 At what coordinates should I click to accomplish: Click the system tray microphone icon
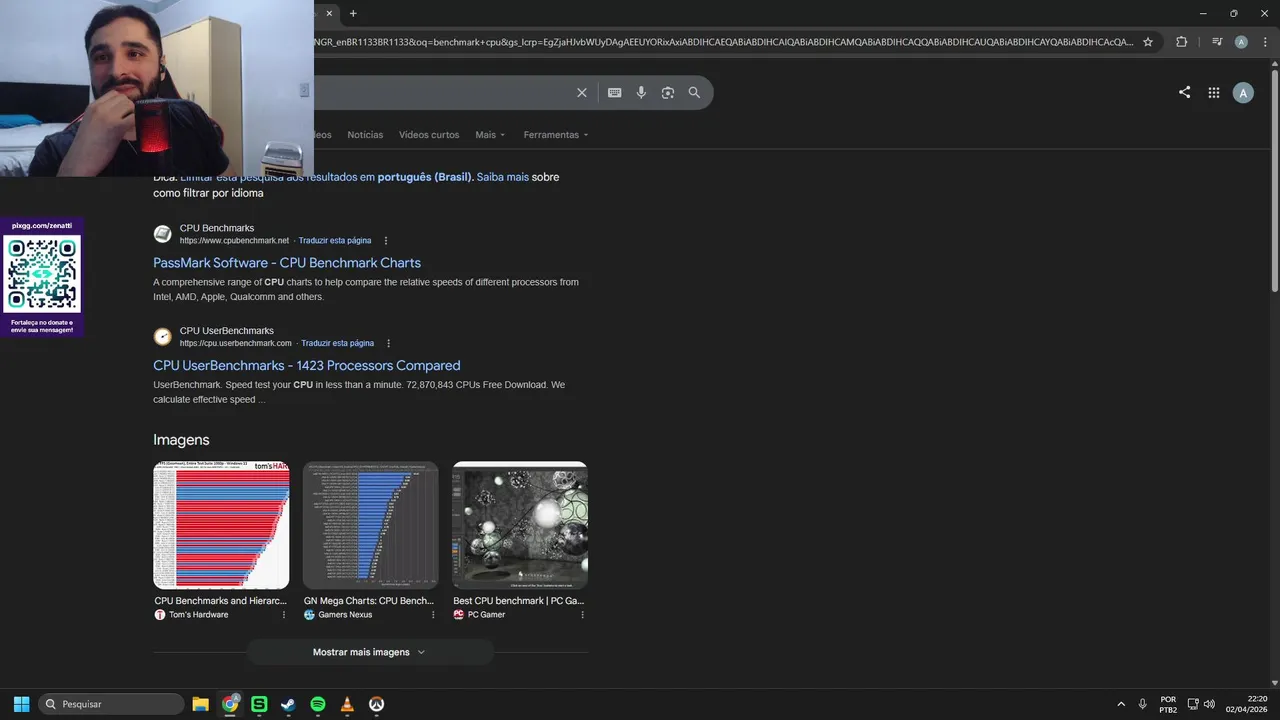pyautogui.click(x=1142, y=704)
